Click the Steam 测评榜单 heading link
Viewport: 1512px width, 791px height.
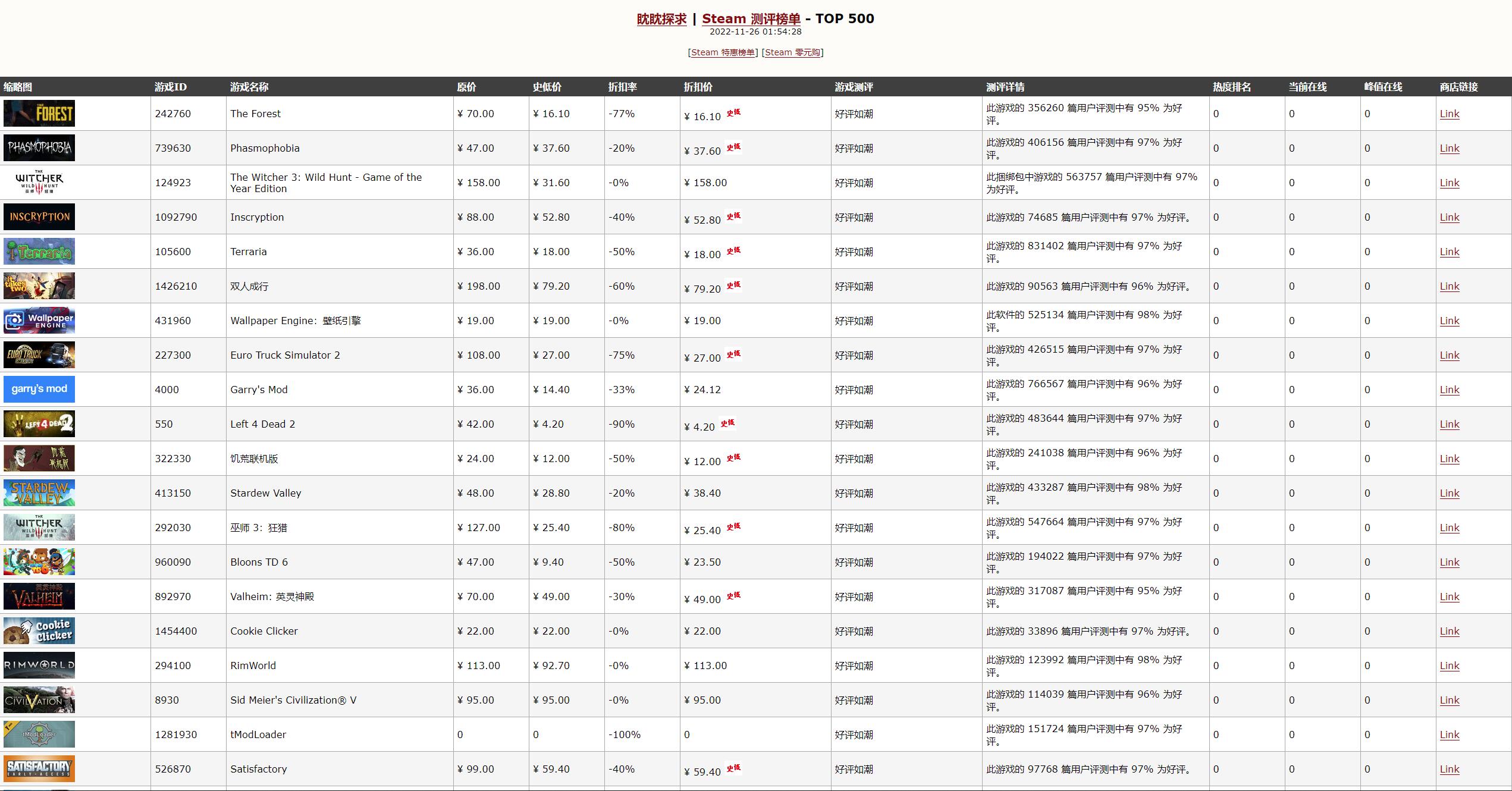(x=751, y=19)
